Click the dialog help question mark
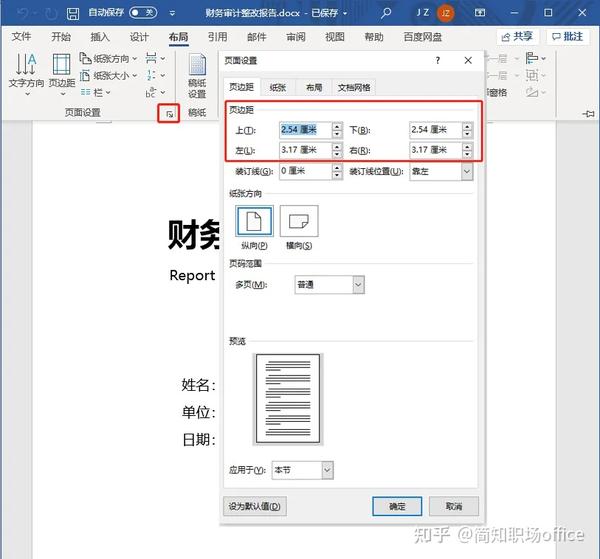600x559 pixels. (x=438, y=60)
